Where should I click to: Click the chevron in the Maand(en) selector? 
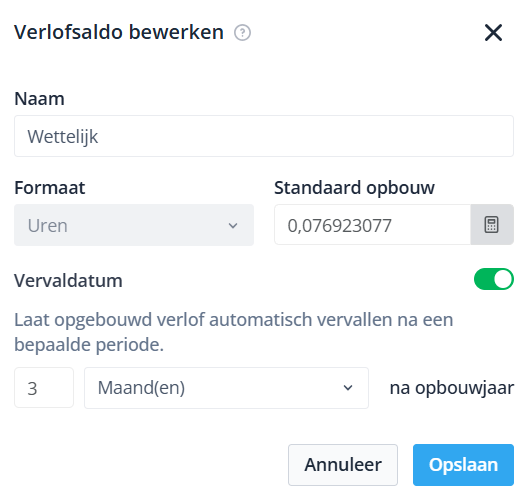tap(348, 388)
